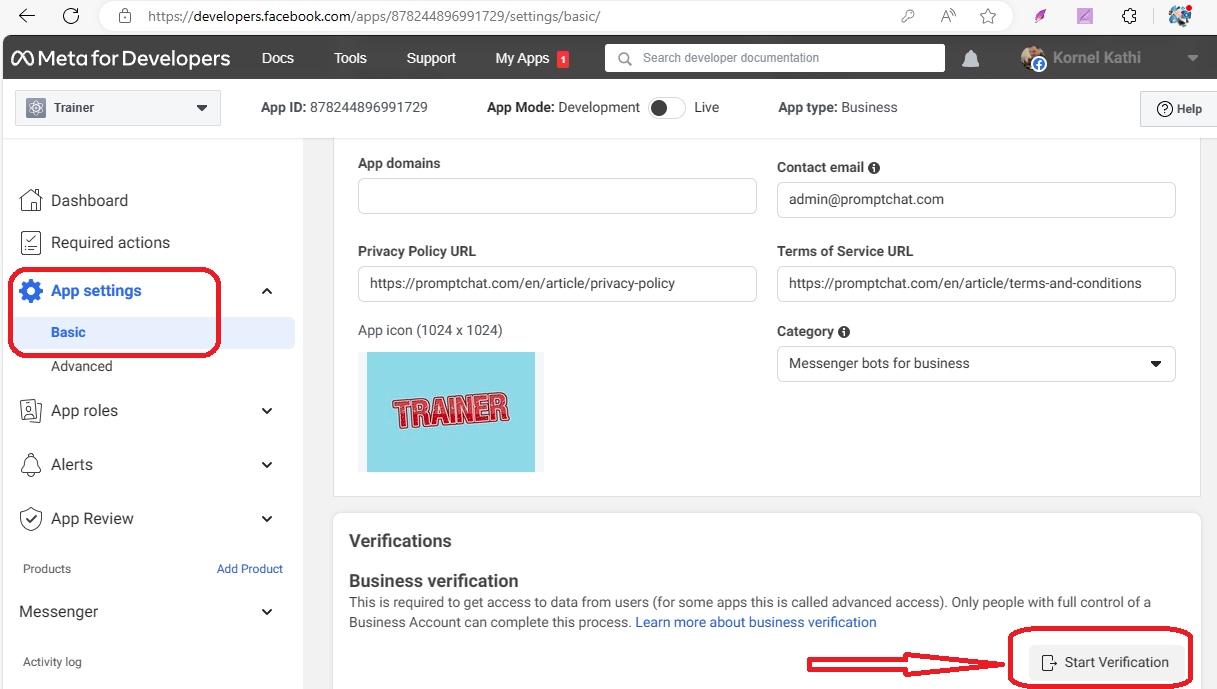Select Advanced under App settings
This screenshot has width=1217, height=689.
coord(82,366)
